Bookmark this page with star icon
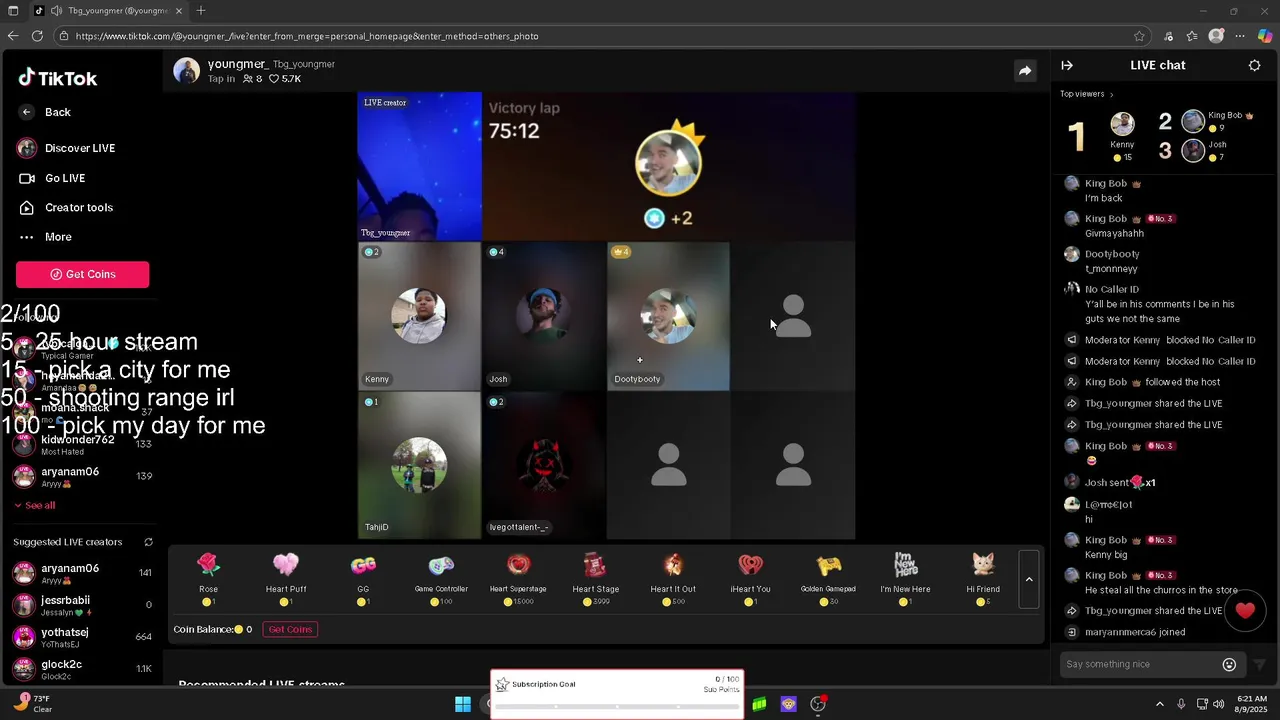Image resolution: width=1280 pixels, height=720 pixels. [1139, 36]
